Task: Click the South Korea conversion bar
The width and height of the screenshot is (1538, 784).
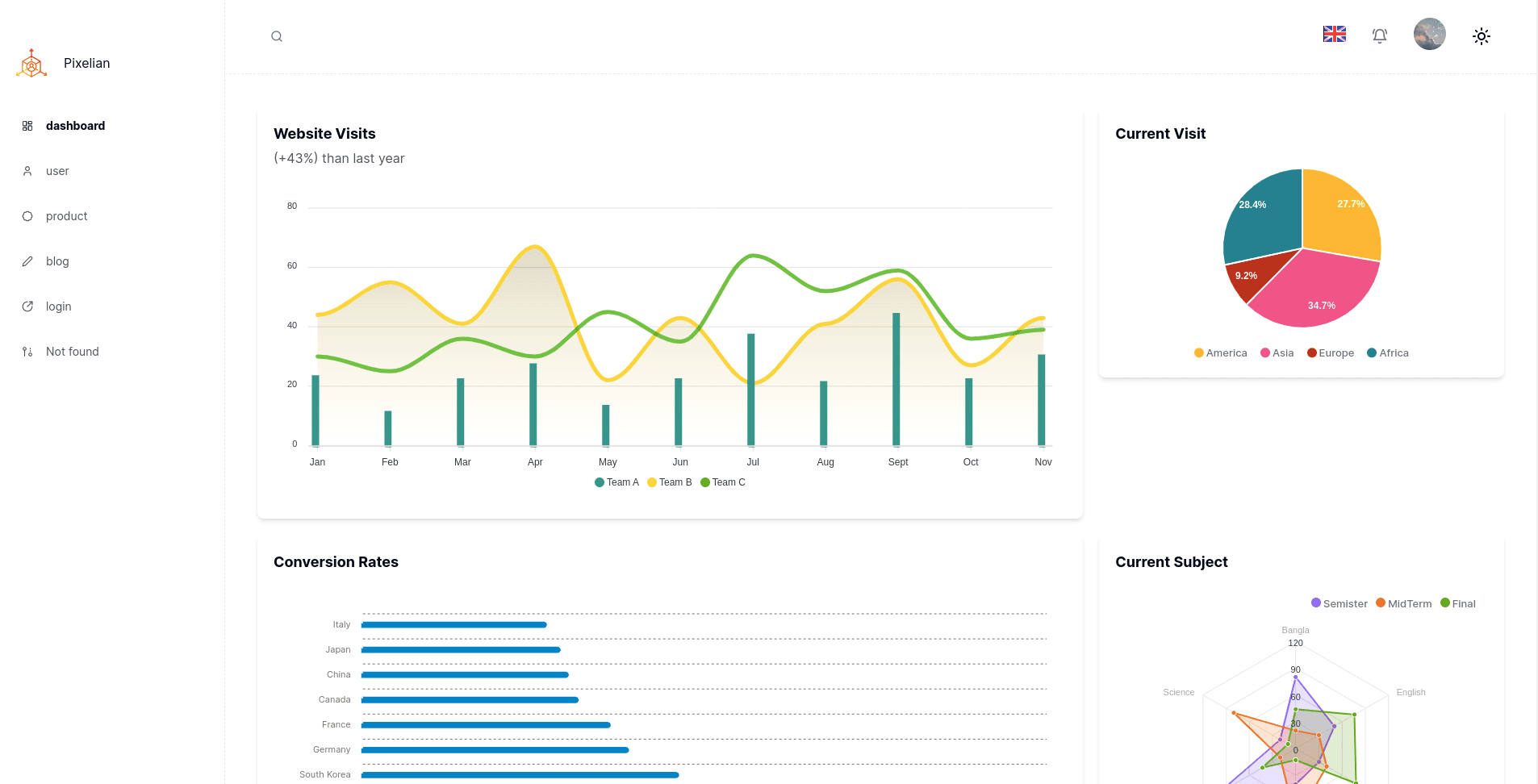Action: point(520,775)
